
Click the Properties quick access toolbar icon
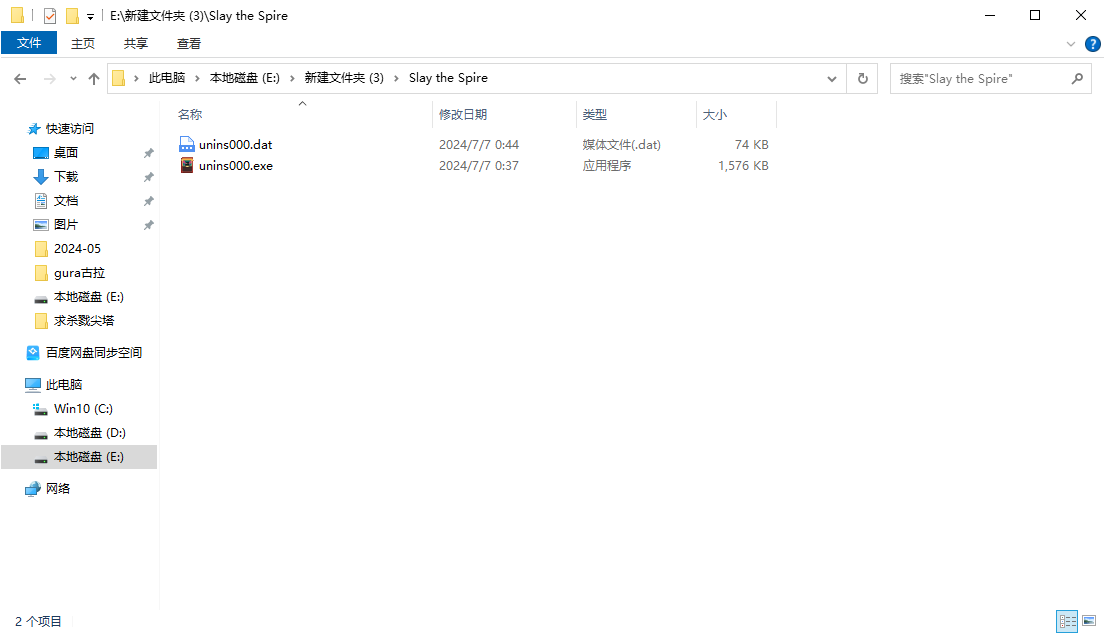pyautogui.click(x=50, y=15)
